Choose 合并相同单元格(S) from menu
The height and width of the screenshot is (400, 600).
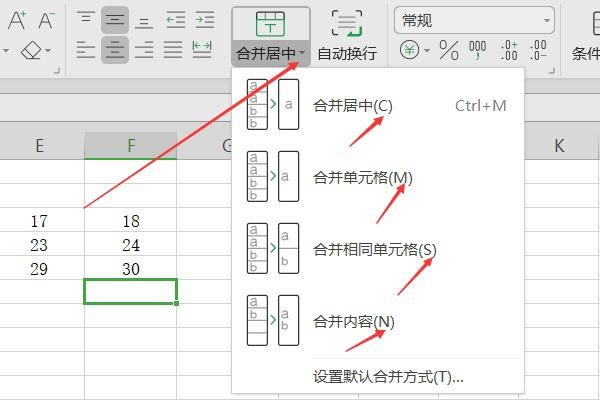(x=374, y=248)
